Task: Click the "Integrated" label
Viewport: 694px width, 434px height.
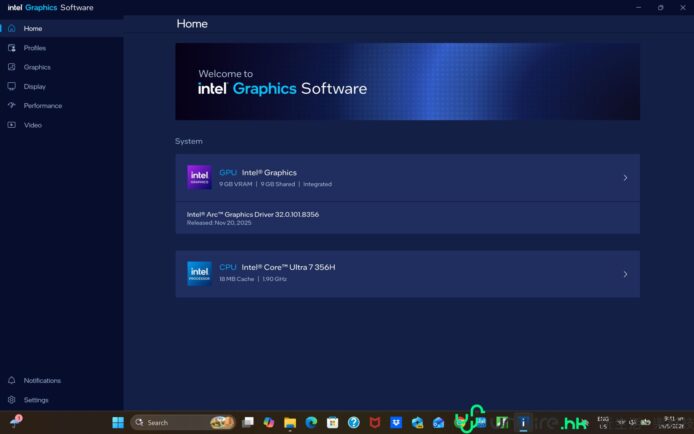Action: 317,184
